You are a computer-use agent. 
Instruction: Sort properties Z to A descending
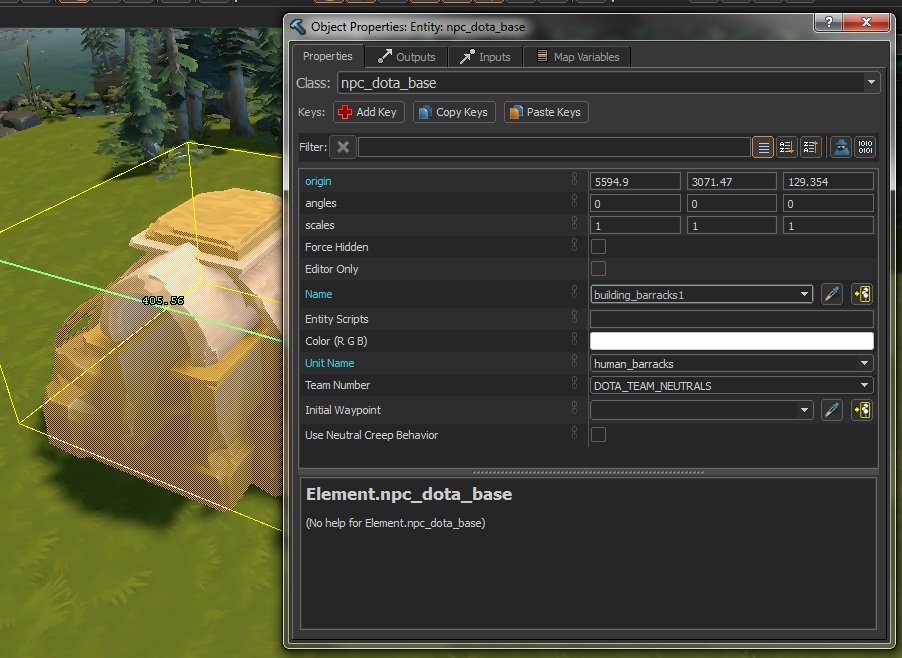(810, 147)
